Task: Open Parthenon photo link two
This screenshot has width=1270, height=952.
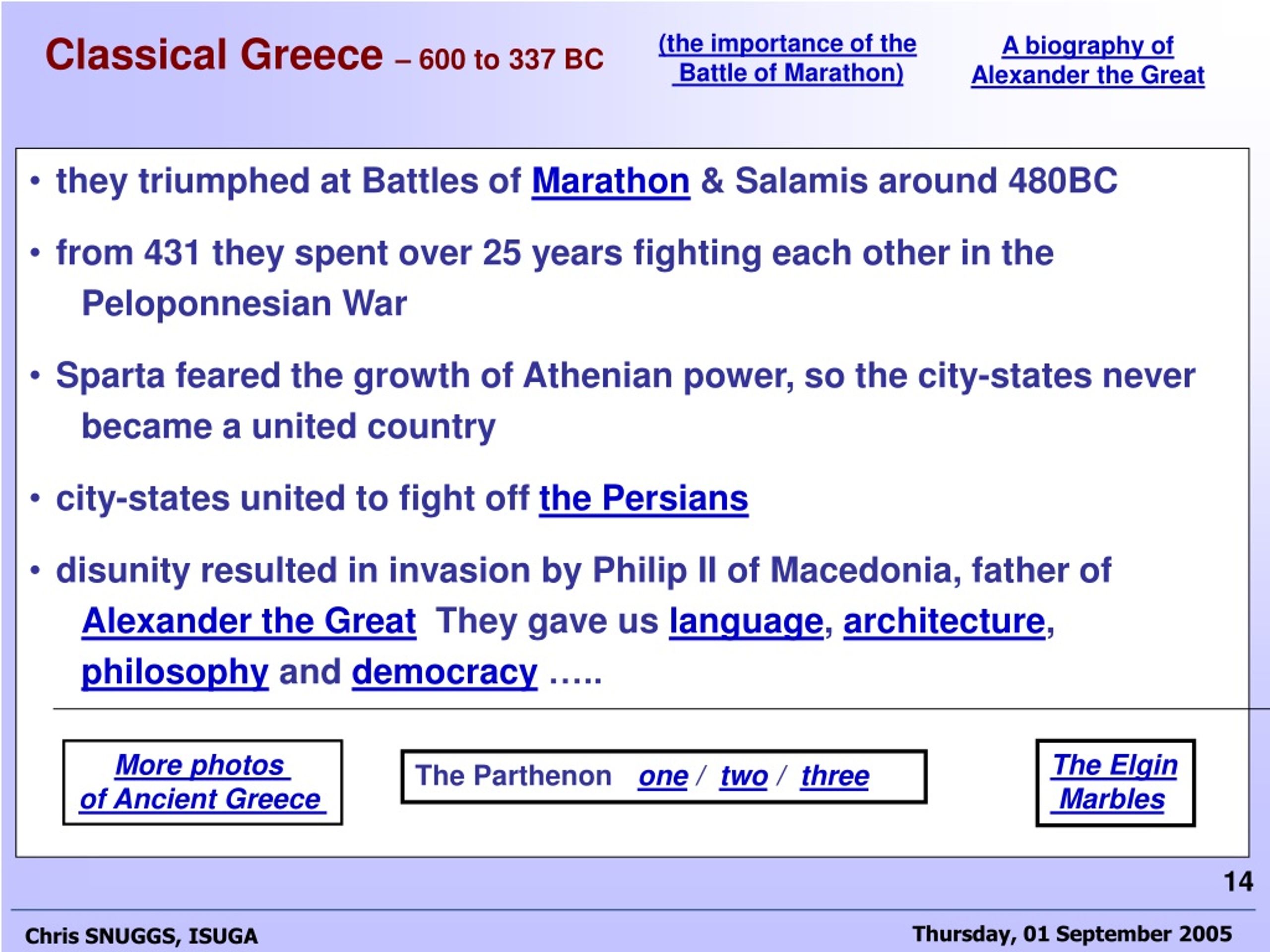Action: pyautogui.click(x=744, y=776)
